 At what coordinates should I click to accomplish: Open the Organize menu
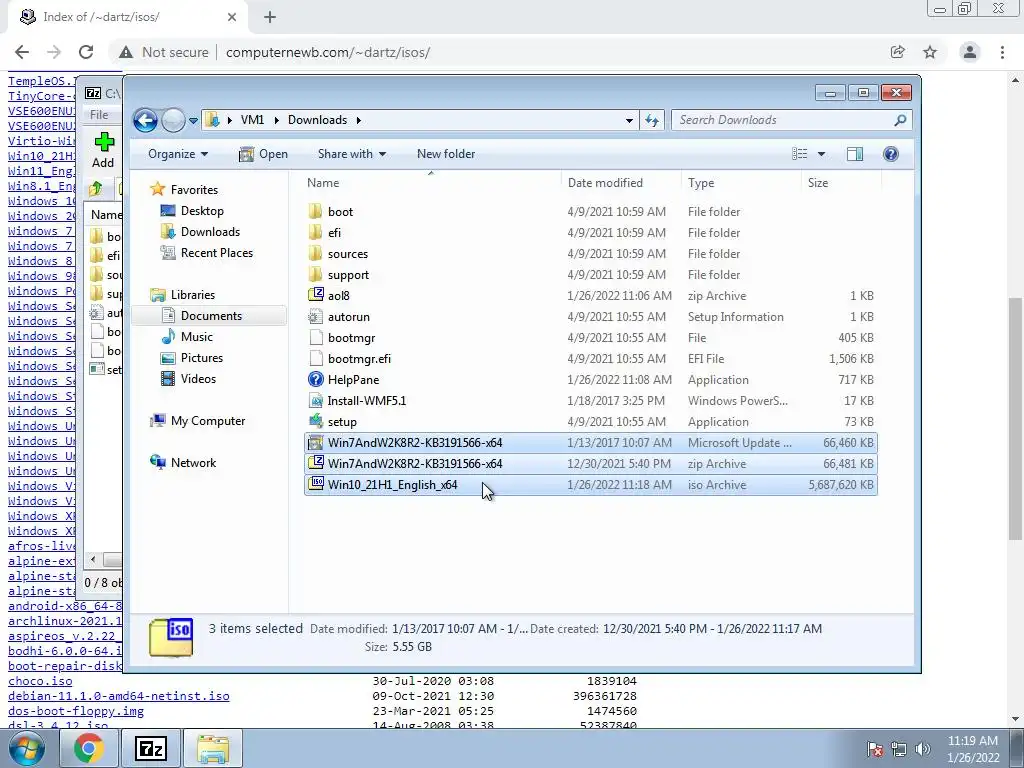click(x=178, y=154)
